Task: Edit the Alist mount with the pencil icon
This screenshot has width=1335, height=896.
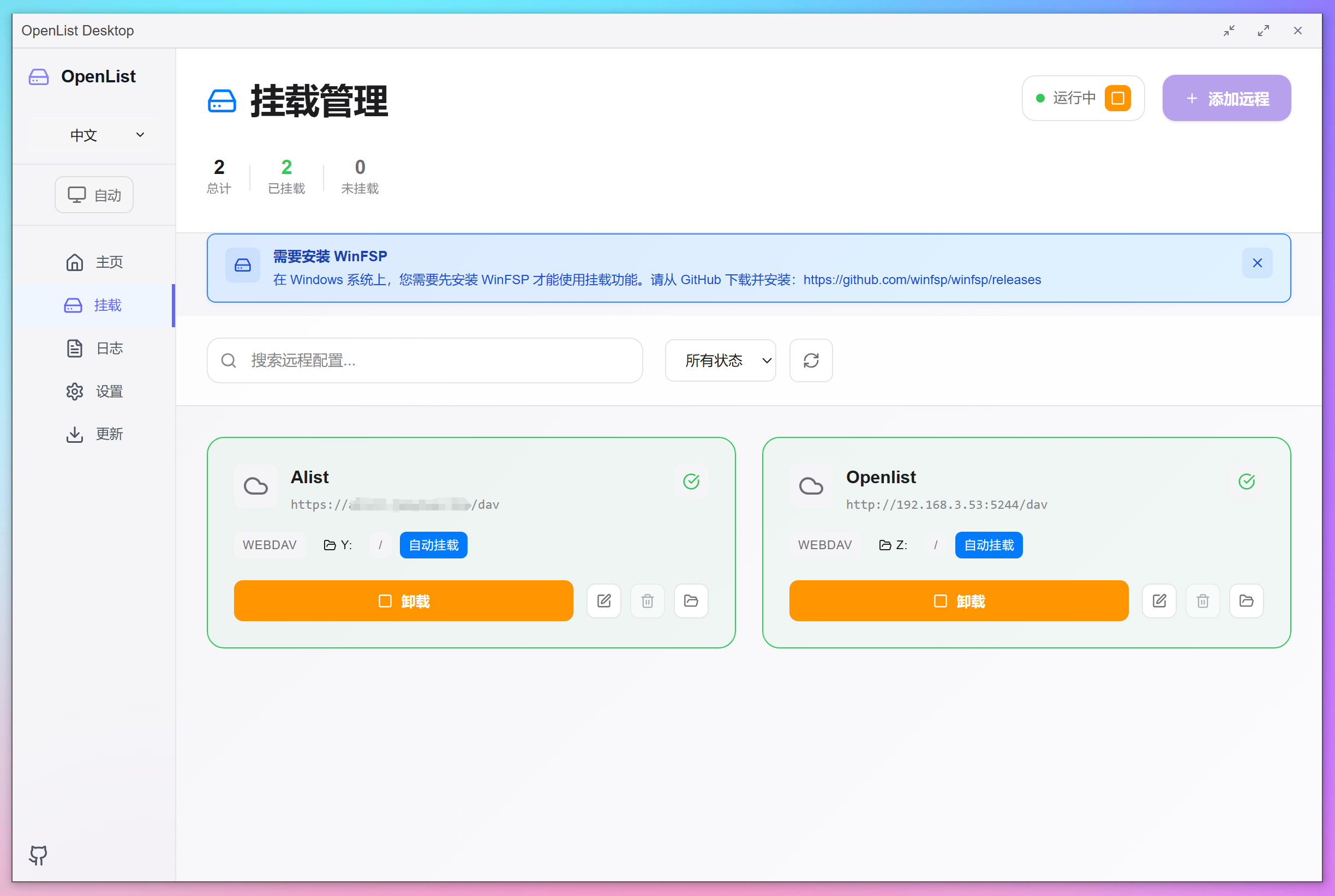Action: [x=603, y=600]
